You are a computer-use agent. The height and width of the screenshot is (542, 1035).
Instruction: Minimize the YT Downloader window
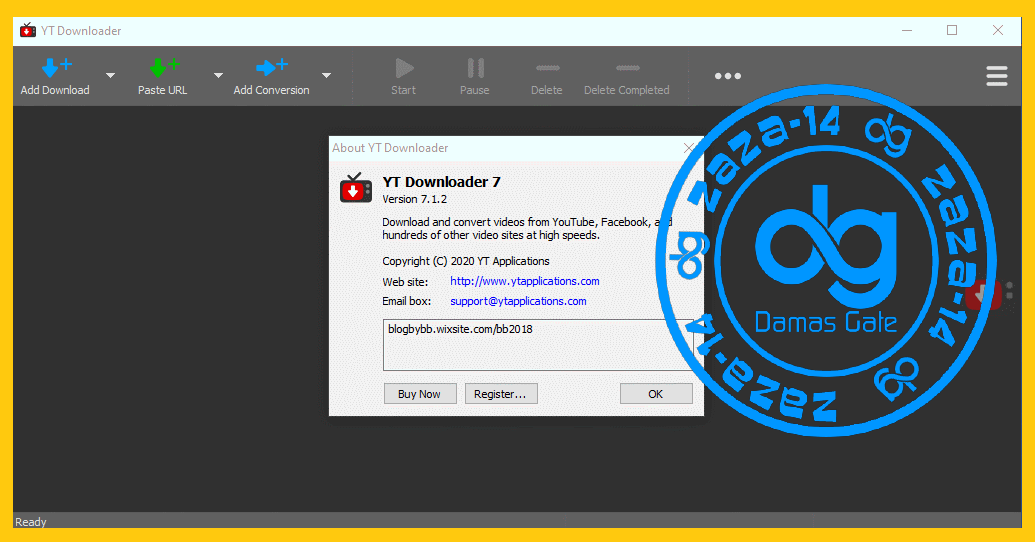[x=907, y=30]
